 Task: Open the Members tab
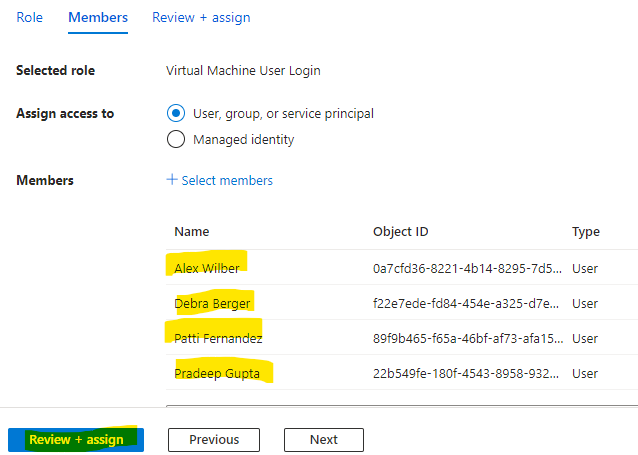pos(98,18)
